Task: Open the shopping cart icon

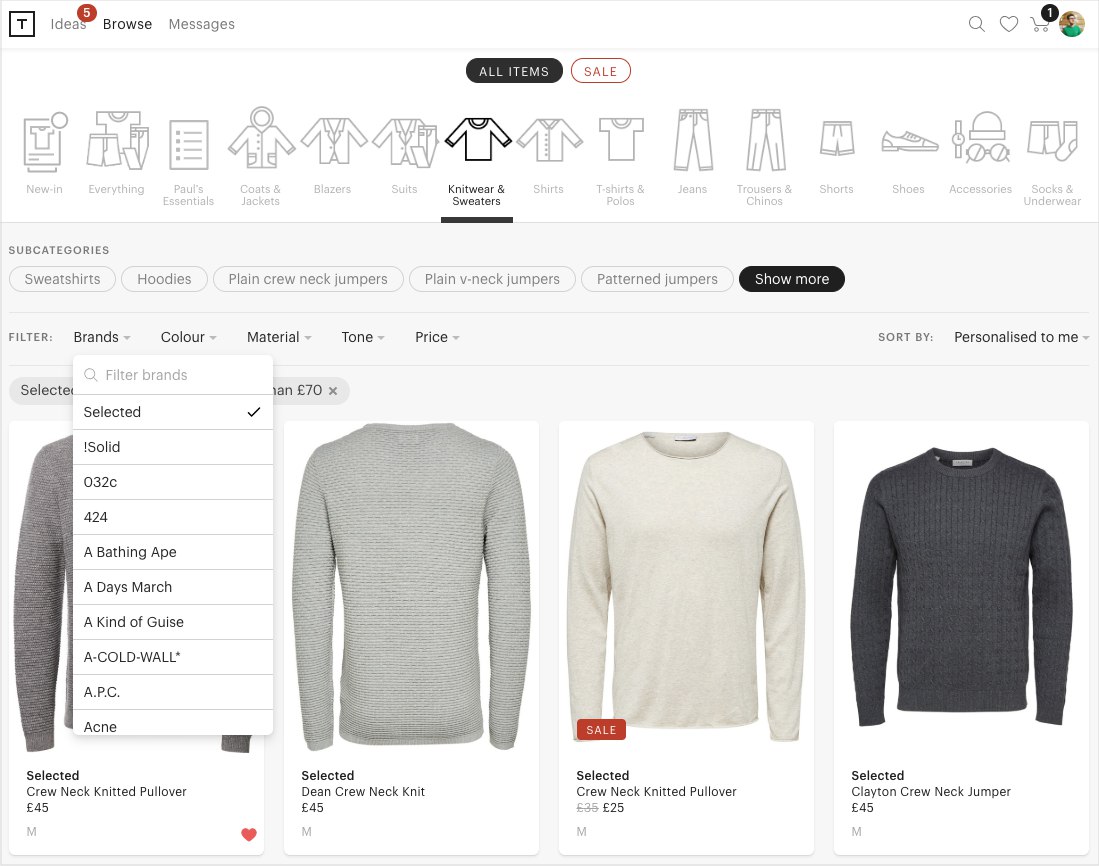Action: (x=1040, y=24)
